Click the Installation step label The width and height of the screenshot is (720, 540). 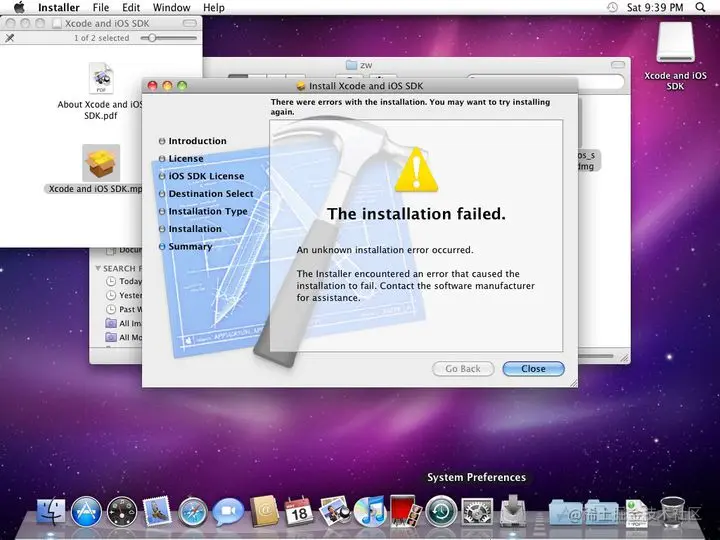point(195,229)
